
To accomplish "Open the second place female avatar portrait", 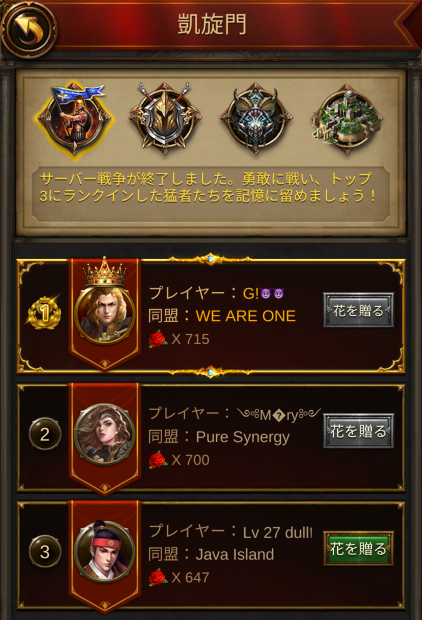I will pyautogui.click(x=105, y=434).
